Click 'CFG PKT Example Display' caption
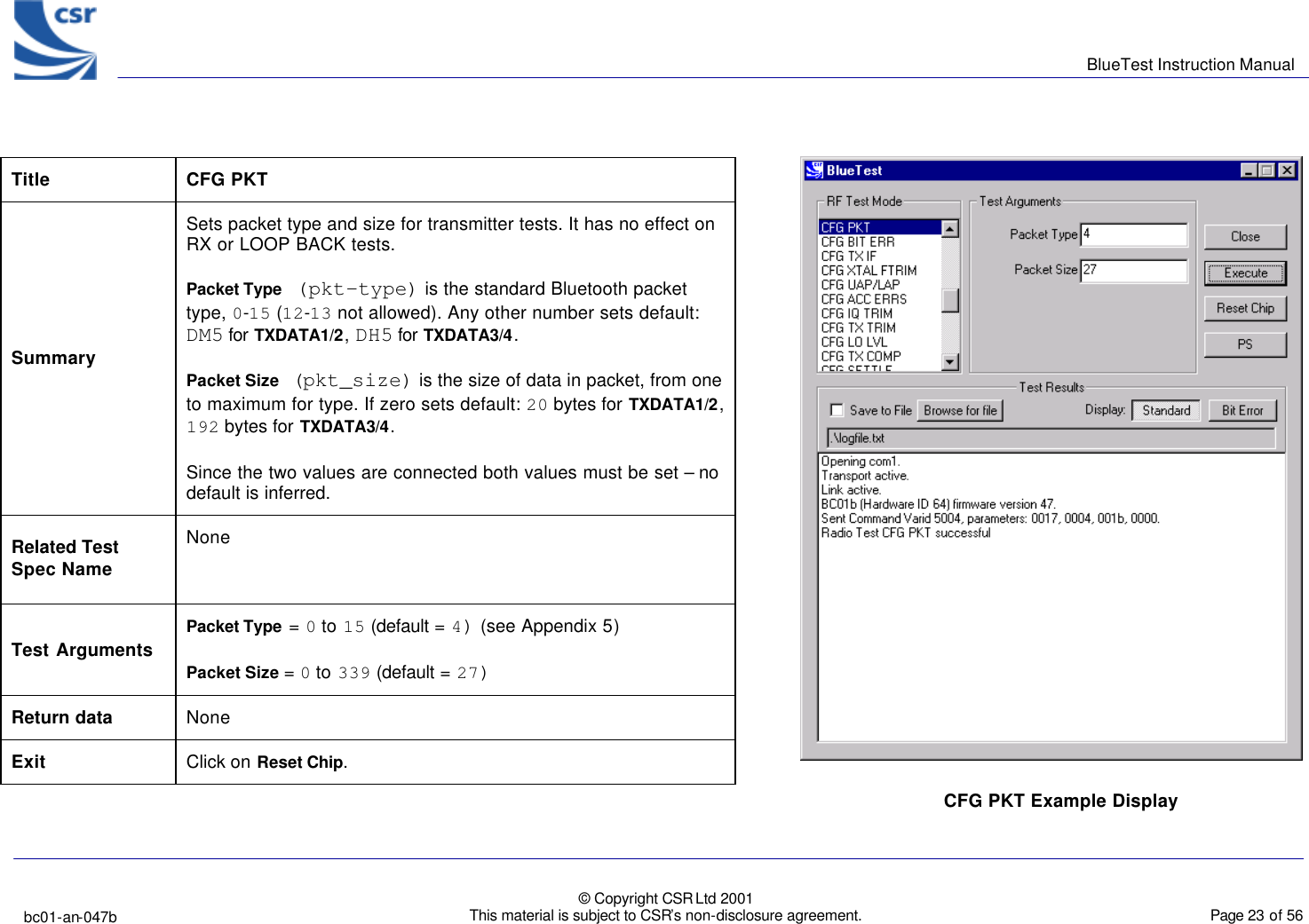Viewport: 1309px width, 924px height. point(1060,801)
